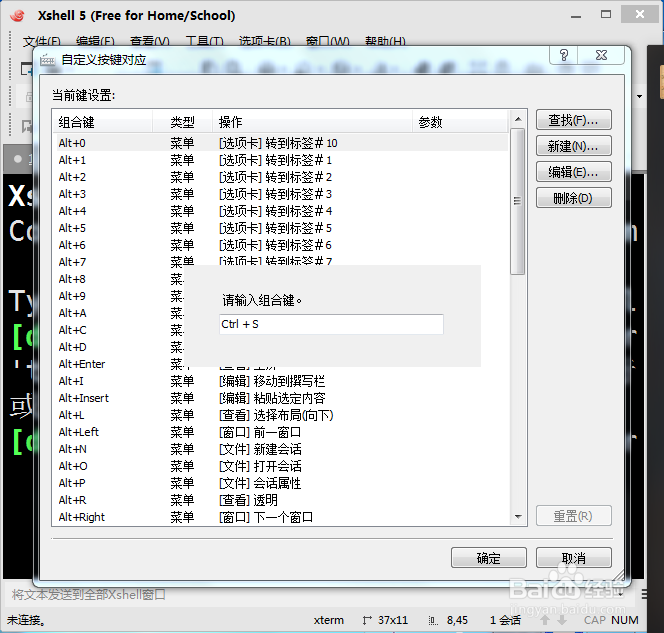The image size is (664, 633).
Task: Select the Alt+Insert 粘贴选定内容 row
Action: [281, 398]
